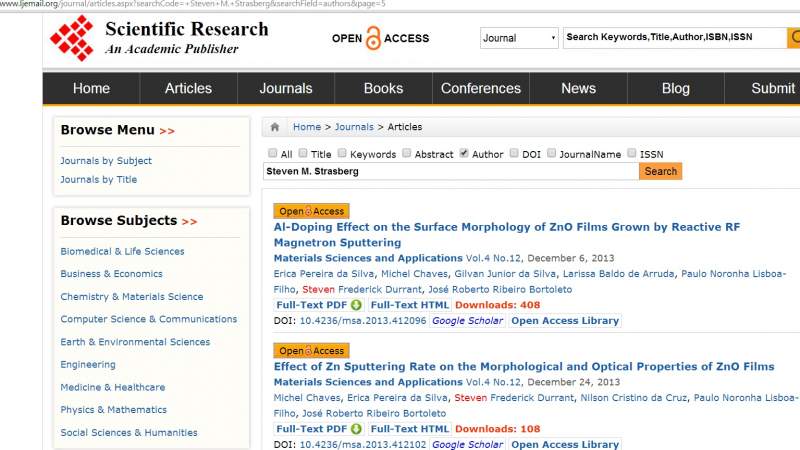This screenshot has width=800, height=450.
Task: Open the Blog nav menu
Action: coord(676,88)
